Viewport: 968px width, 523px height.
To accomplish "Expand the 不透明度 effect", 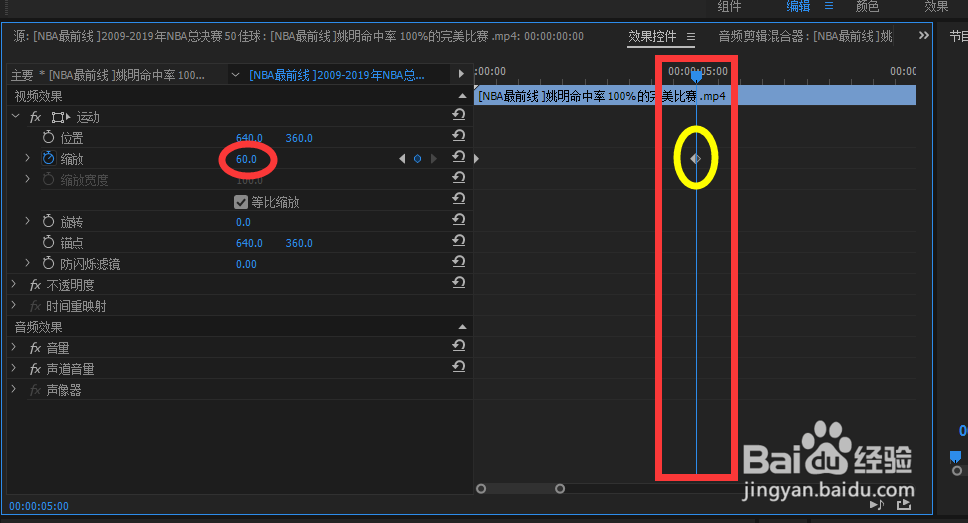I will pyautogui.click(x=14, y=284).
